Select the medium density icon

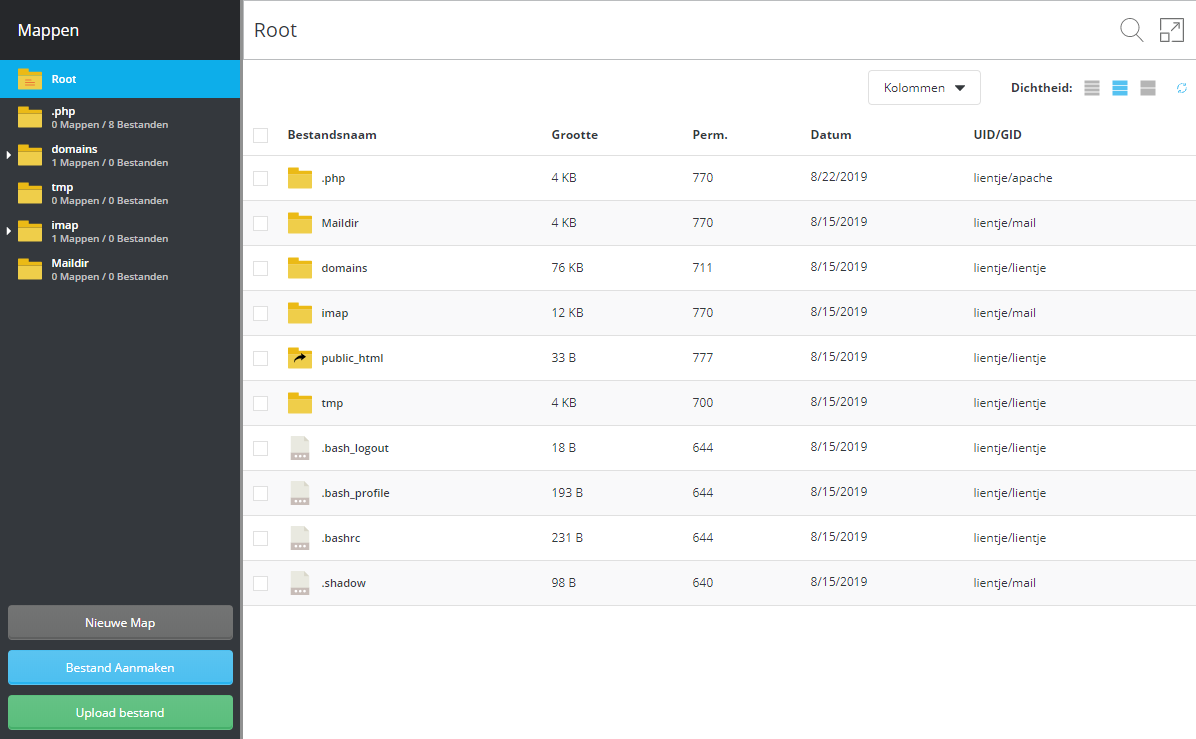click(x=1120, y=88)
